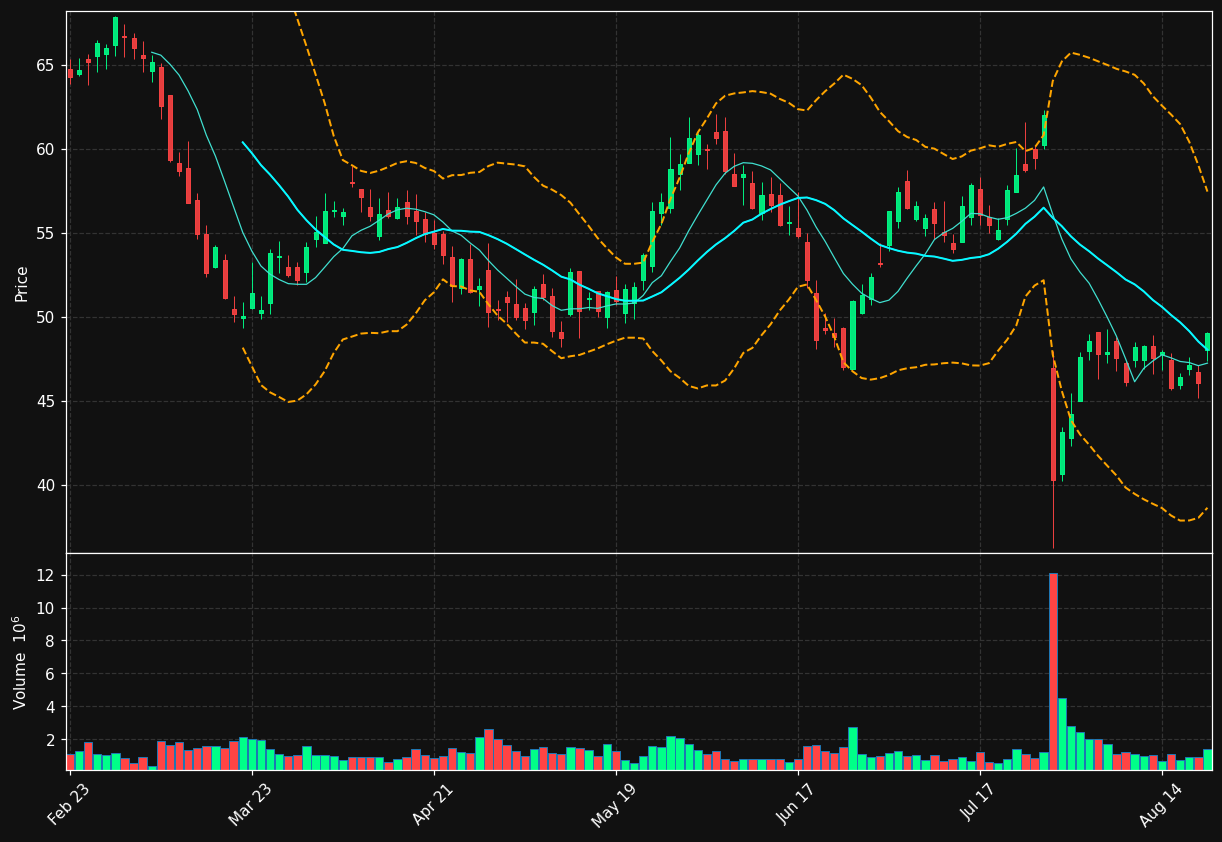Viewport: 1222px width, 842px height.
Task: Click the Jul 17 date label
Action: pos(977,805)
